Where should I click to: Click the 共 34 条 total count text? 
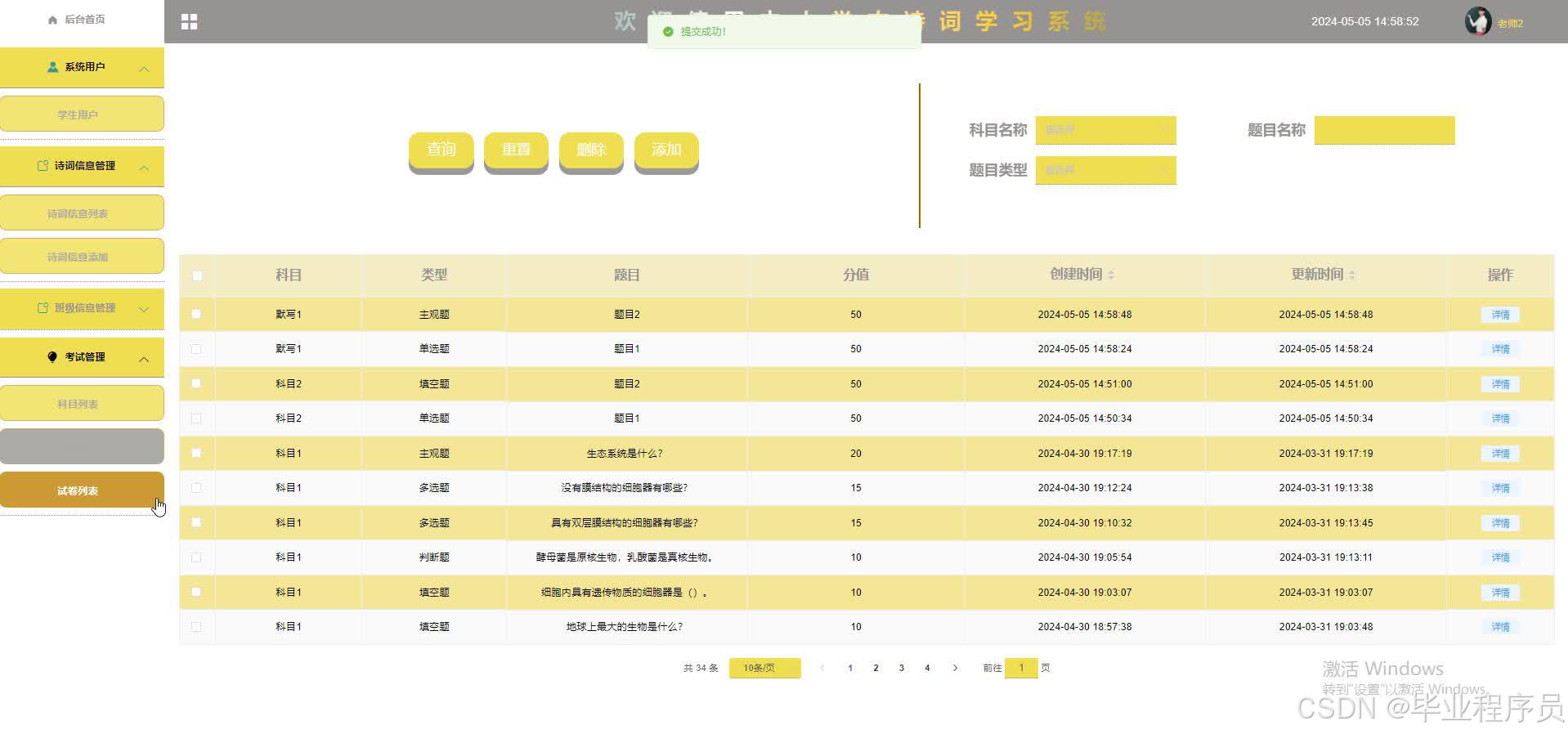click(701, 668)
